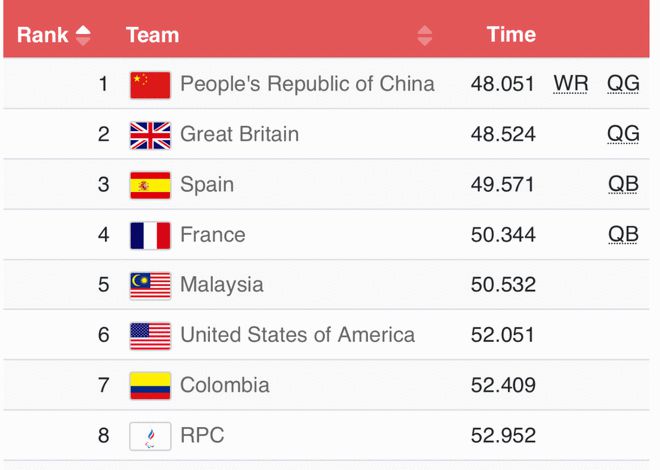Image resolution: width=660 pixels, height=470 pixels.
Task: Click the RPC emblem icon
Action: point(150,436)
